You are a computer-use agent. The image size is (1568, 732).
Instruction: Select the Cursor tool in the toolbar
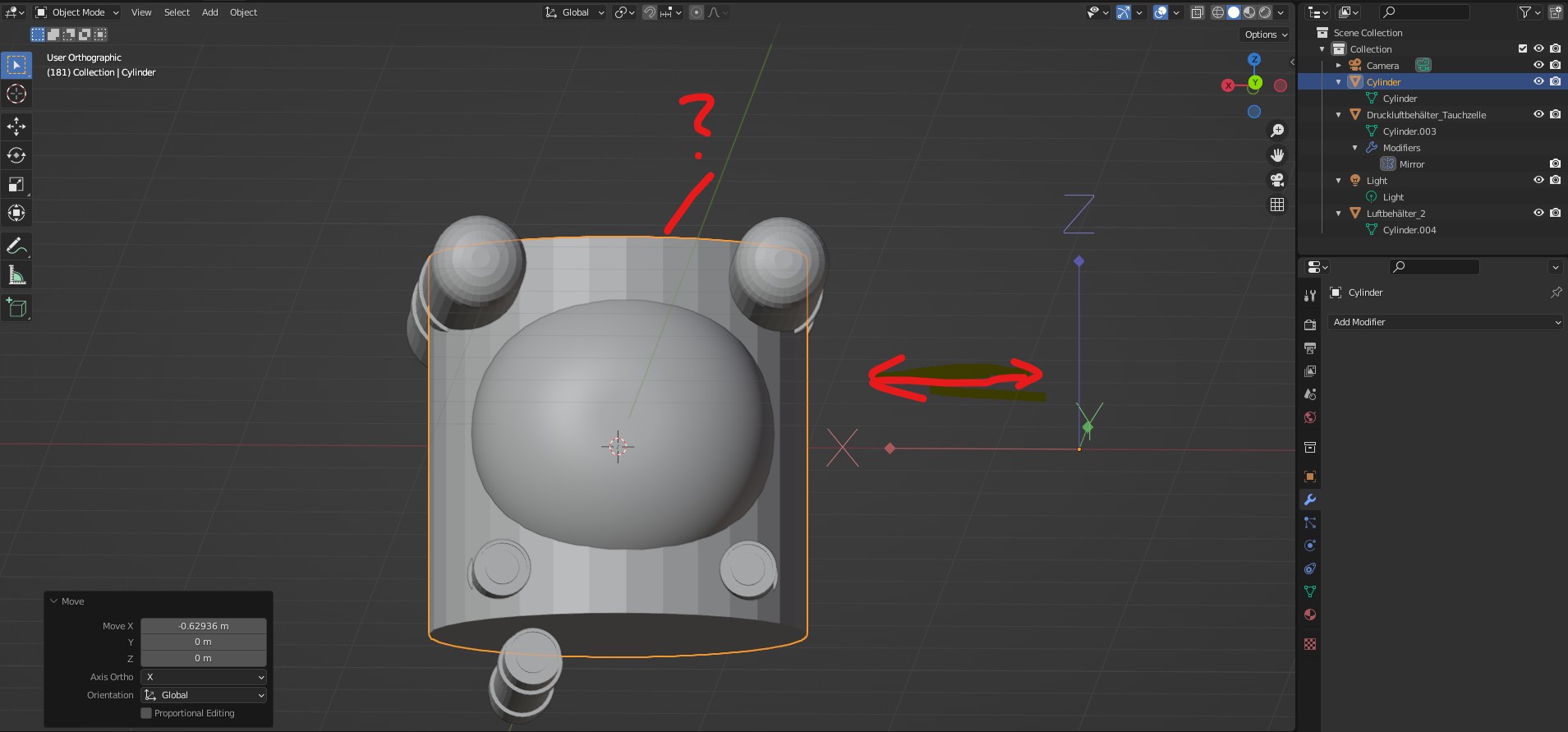pyautogui.click(x=16, y=94)
